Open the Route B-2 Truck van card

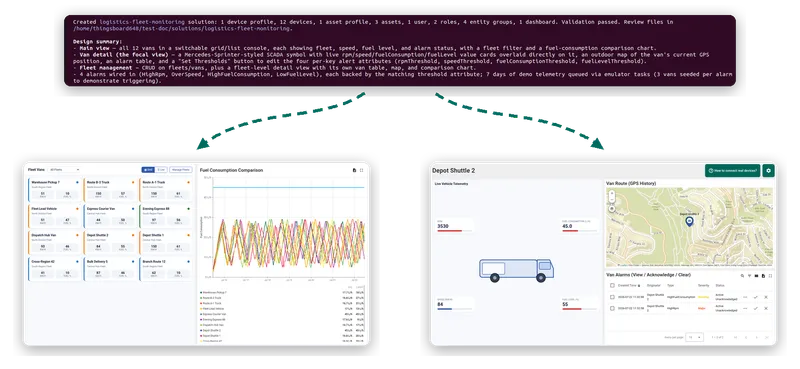pyautogui.click(x=110, y=190)
